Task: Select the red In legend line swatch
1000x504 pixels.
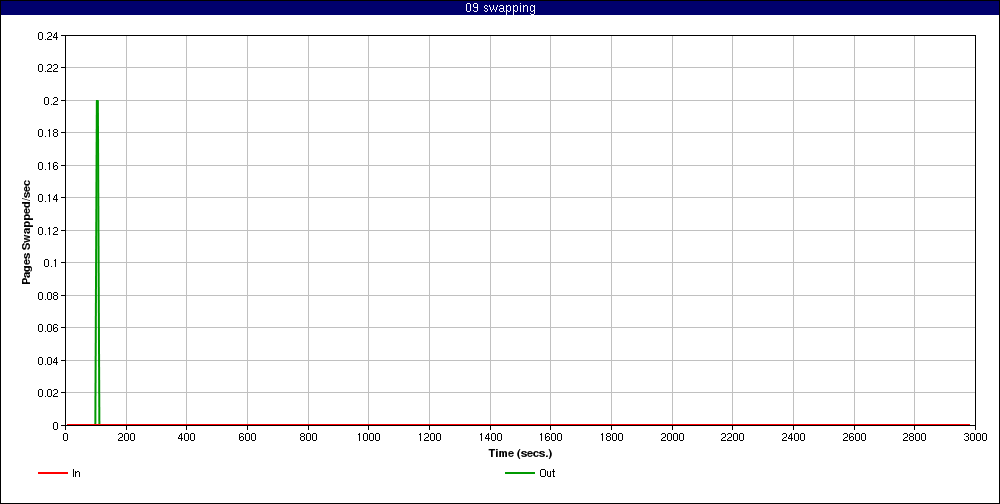Action: coord(52,473)
